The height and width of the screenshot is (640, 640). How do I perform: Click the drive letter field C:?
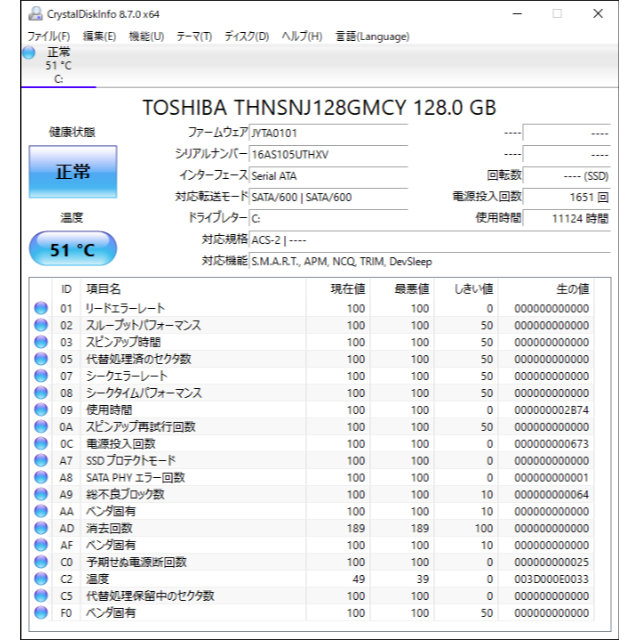tap(328, 218)
